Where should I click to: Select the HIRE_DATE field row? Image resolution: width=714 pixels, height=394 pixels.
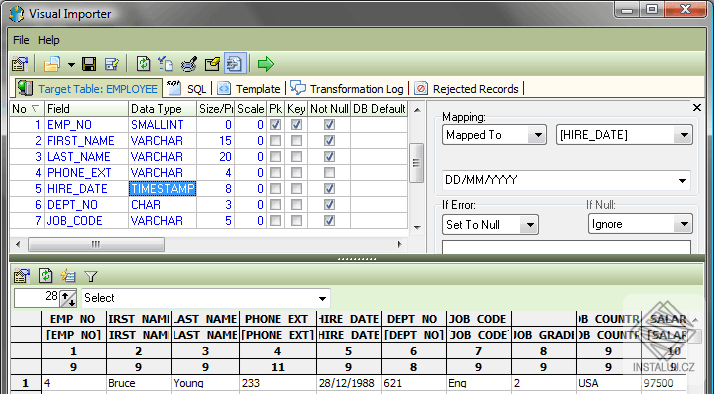tap(209, 189)
